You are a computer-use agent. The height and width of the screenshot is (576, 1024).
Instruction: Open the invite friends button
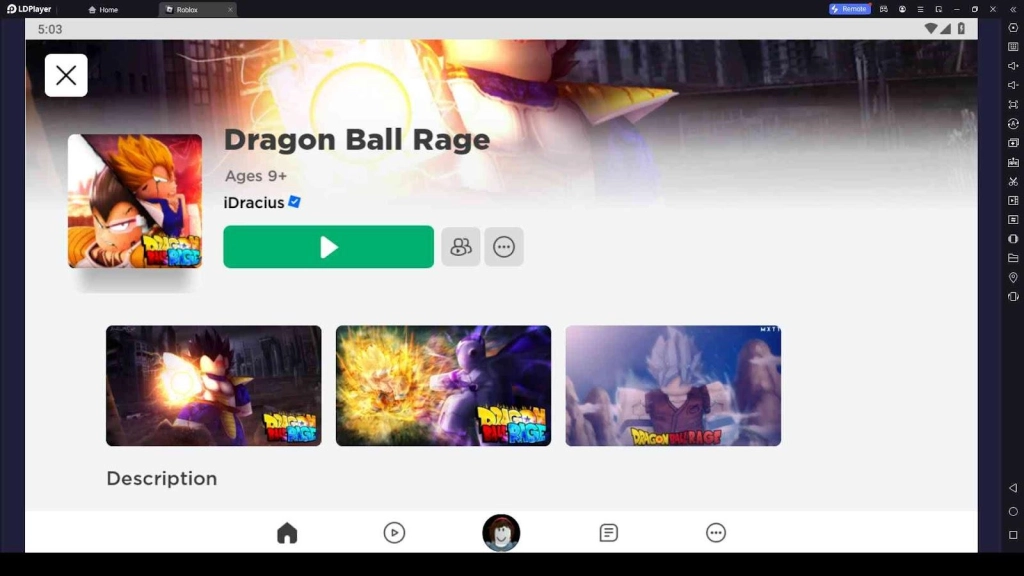click(460, 247)
